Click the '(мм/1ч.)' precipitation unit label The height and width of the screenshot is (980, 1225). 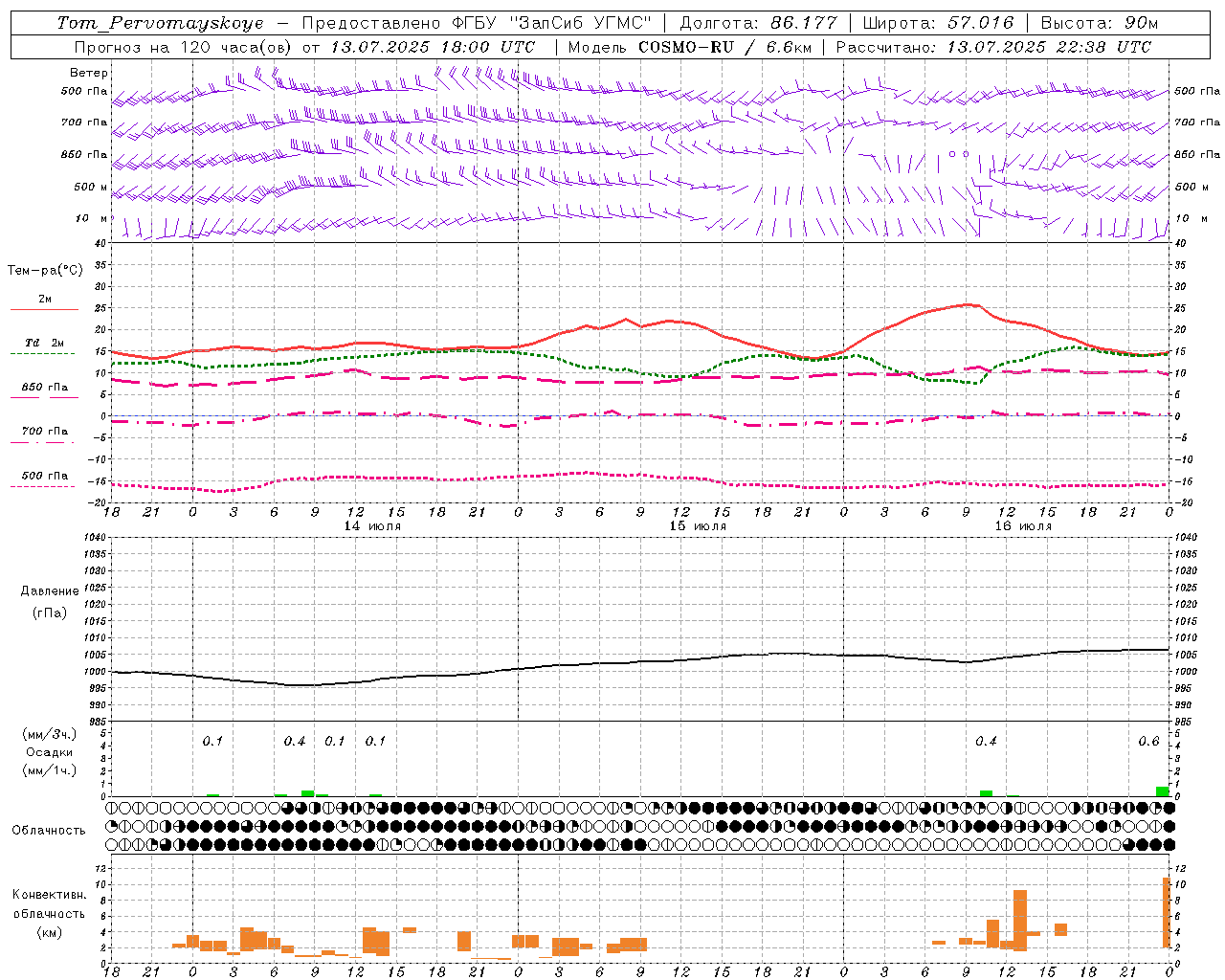click(50, 770)
